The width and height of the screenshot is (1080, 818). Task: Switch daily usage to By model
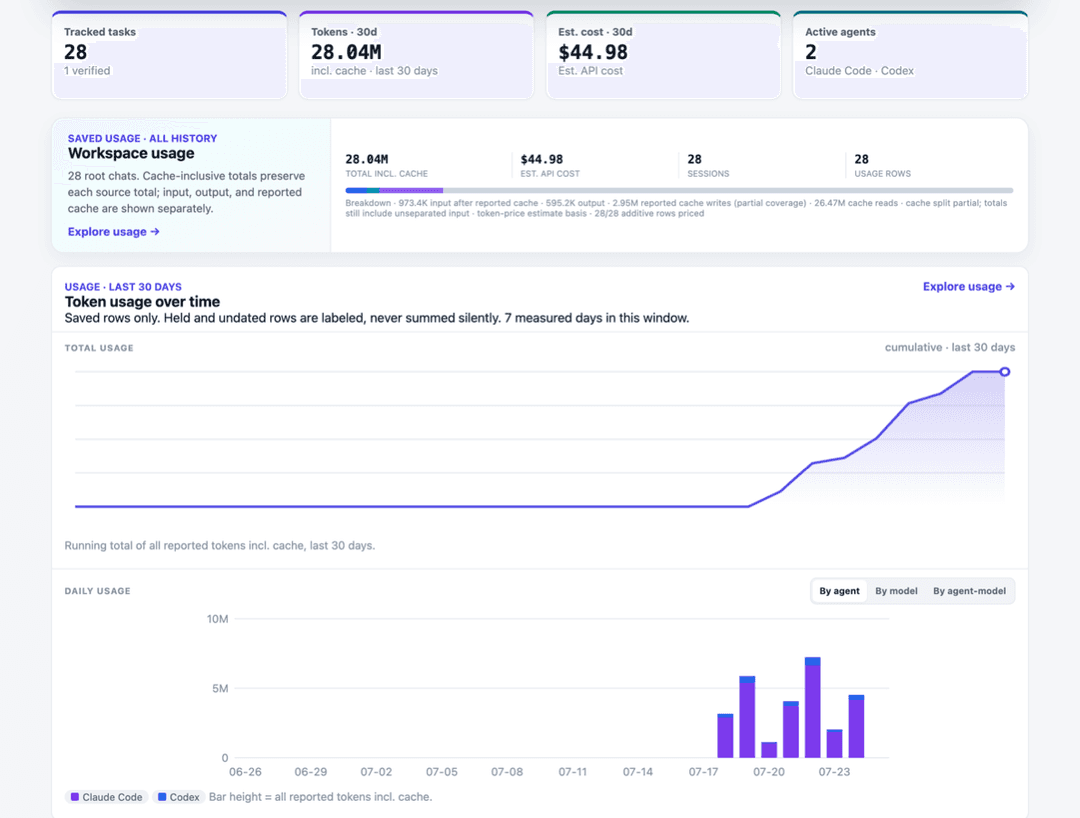(x=896, y=591)
